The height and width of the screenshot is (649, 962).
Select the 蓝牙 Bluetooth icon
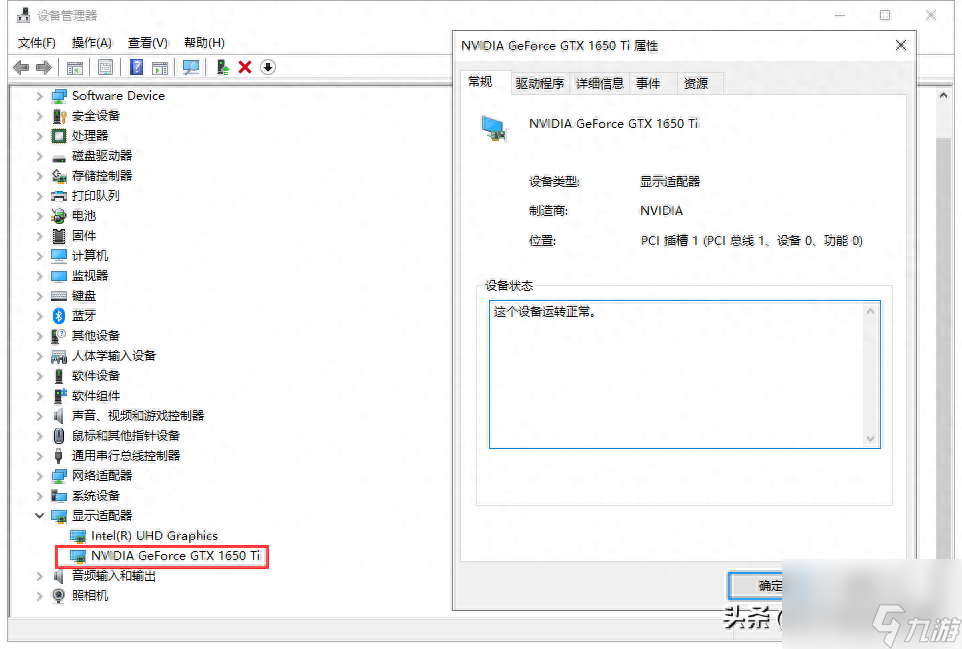click(59, 316)
